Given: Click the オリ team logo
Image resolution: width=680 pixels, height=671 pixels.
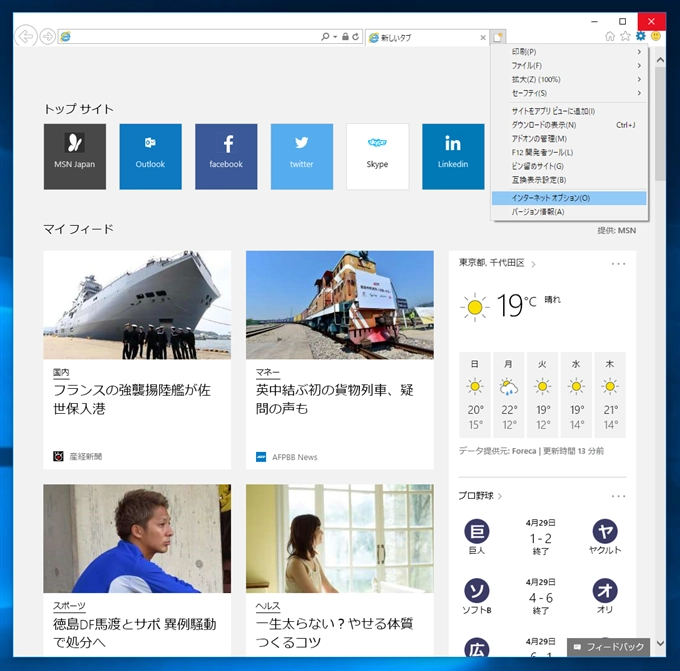Looking at the screenshot, I should [605, 591].
